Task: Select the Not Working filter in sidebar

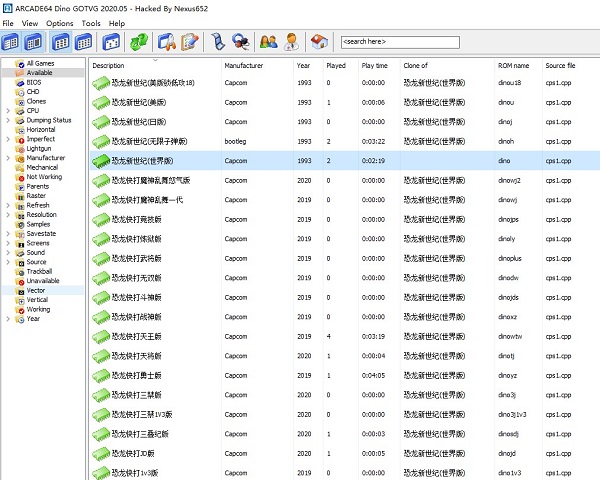Action: [x=43, y=177]
